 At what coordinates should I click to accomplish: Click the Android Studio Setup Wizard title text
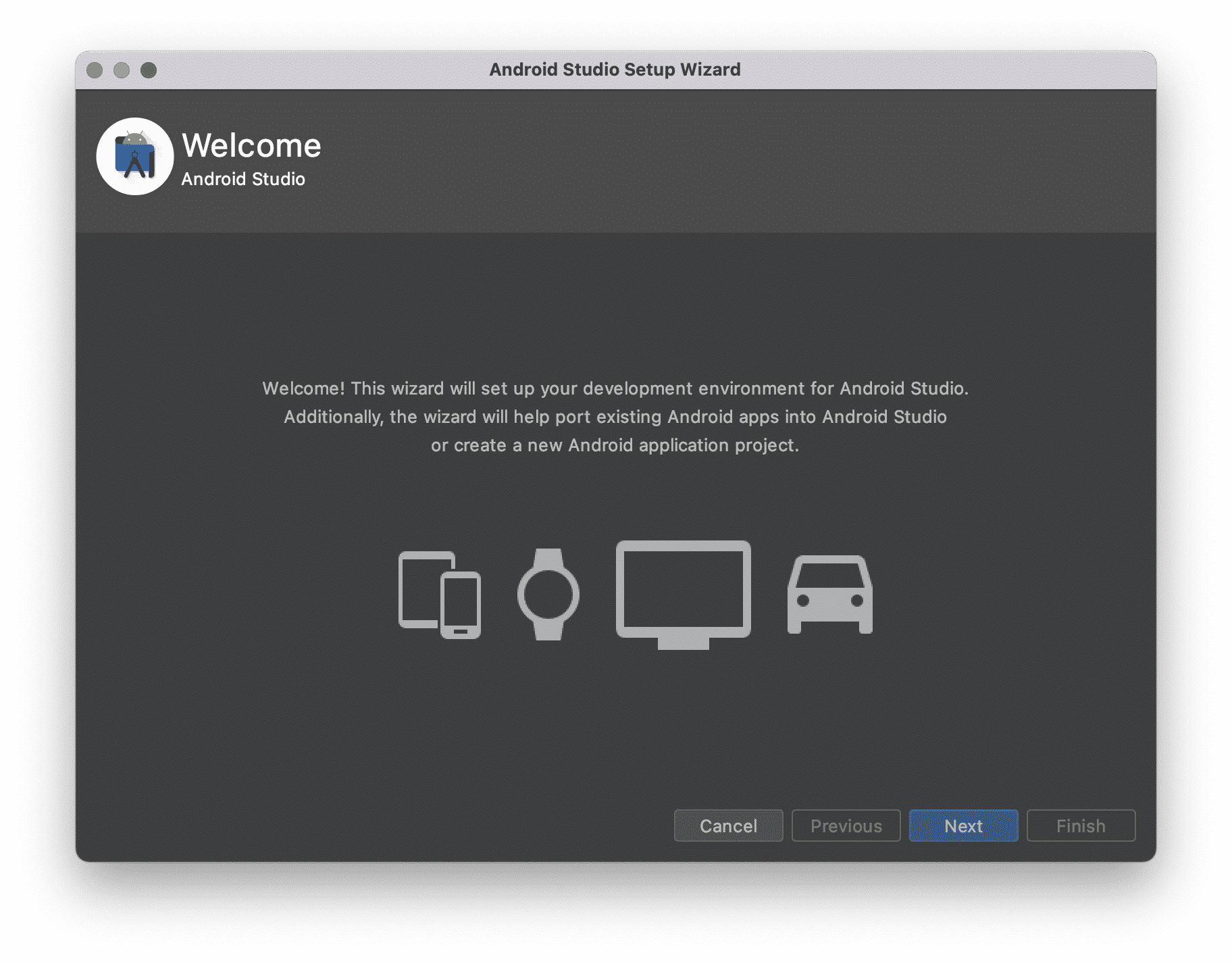pos(615,69)
